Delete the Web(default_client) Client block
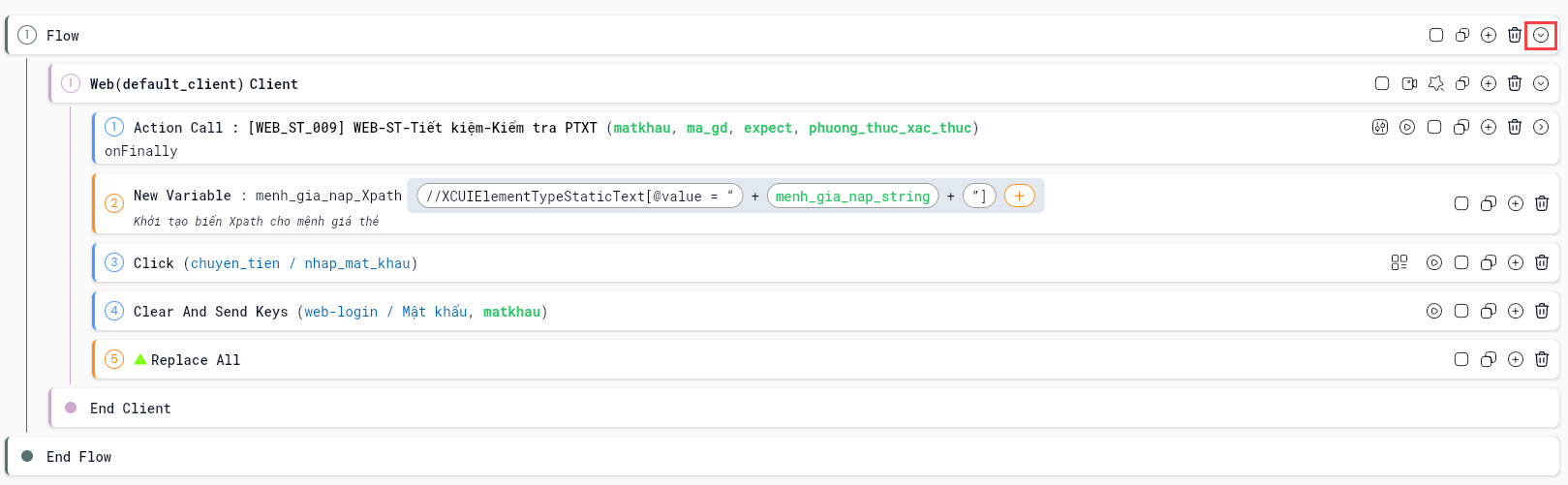Image resolution: width=1568 pixels, height=485 pixels. (1515, 84)
